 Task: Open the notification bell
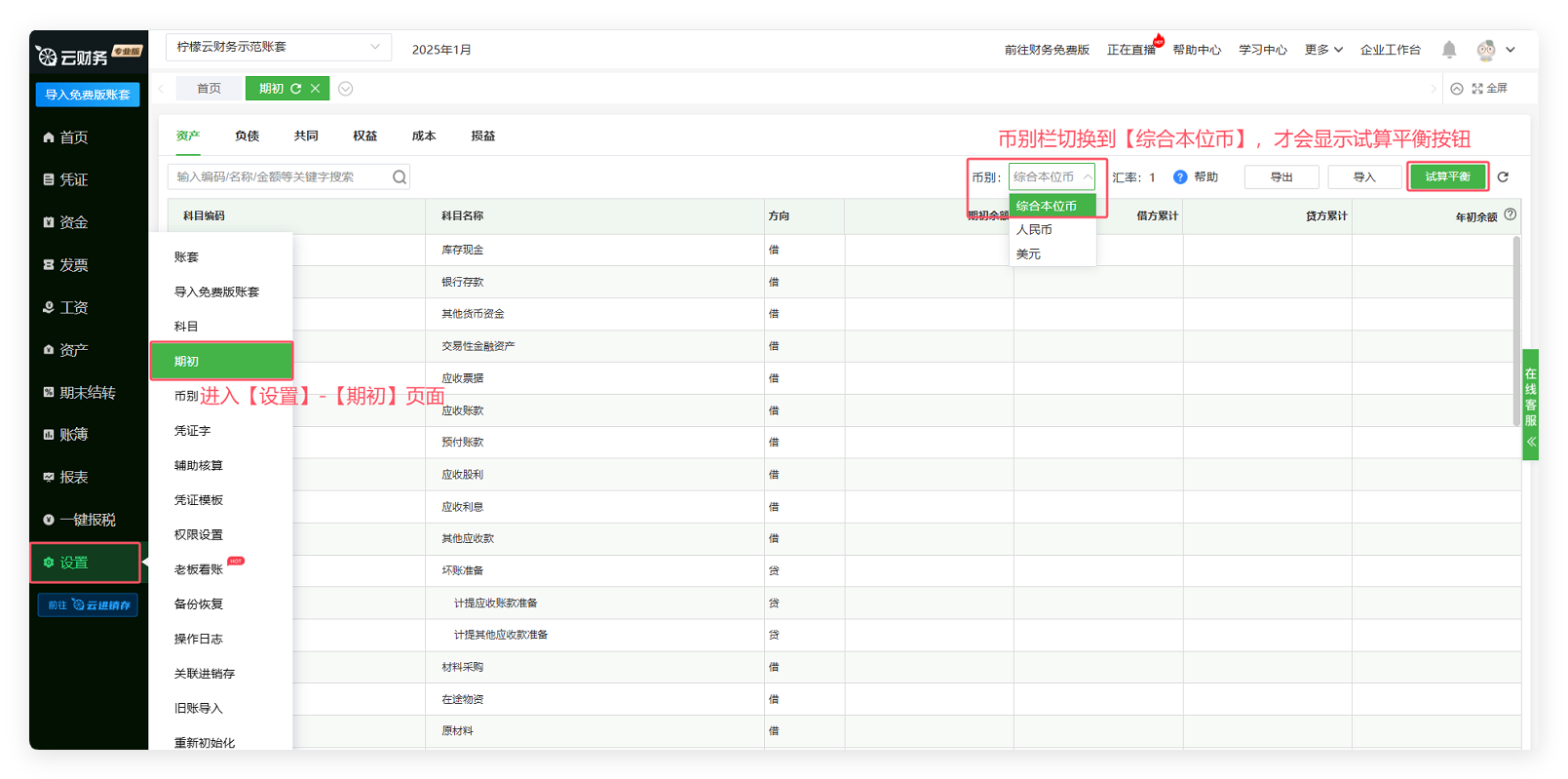1449,50
